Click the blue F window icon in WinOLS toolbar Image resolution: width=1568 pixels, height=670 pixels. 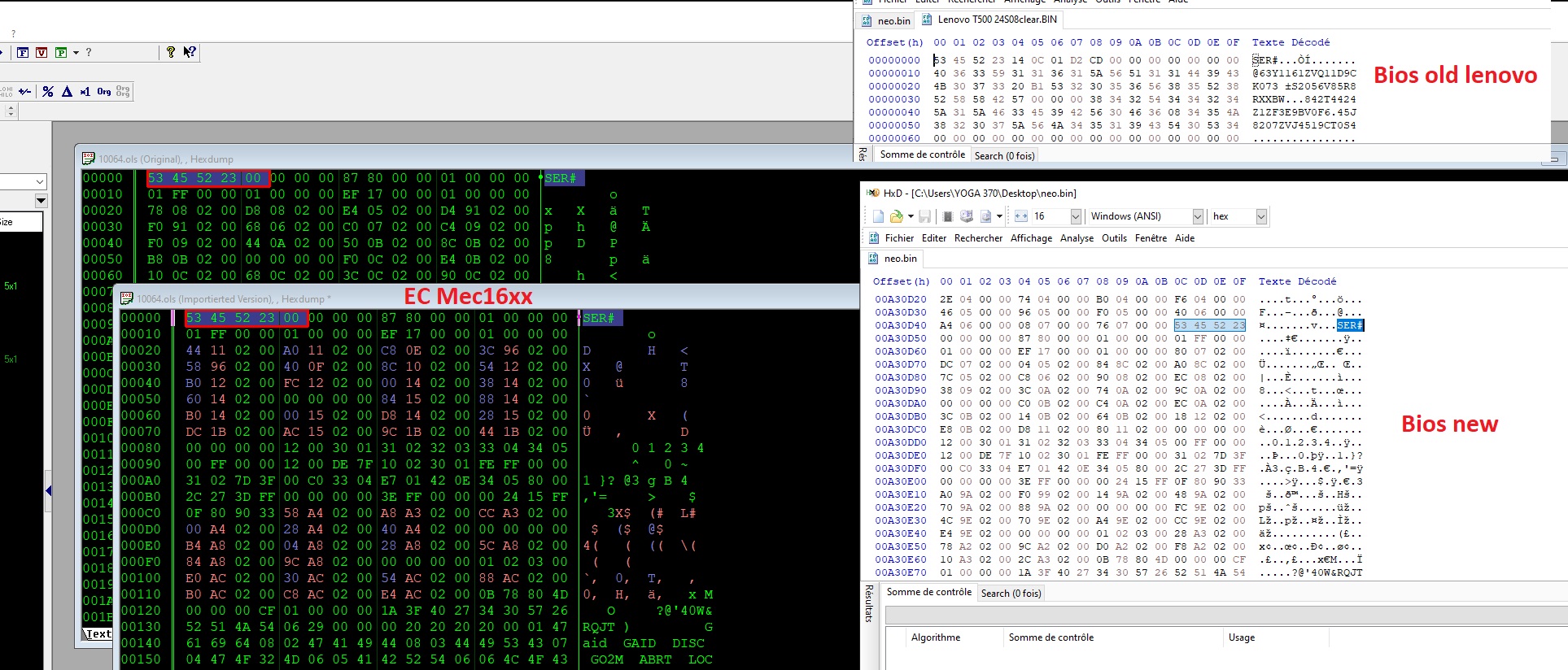tap(23, 52)
